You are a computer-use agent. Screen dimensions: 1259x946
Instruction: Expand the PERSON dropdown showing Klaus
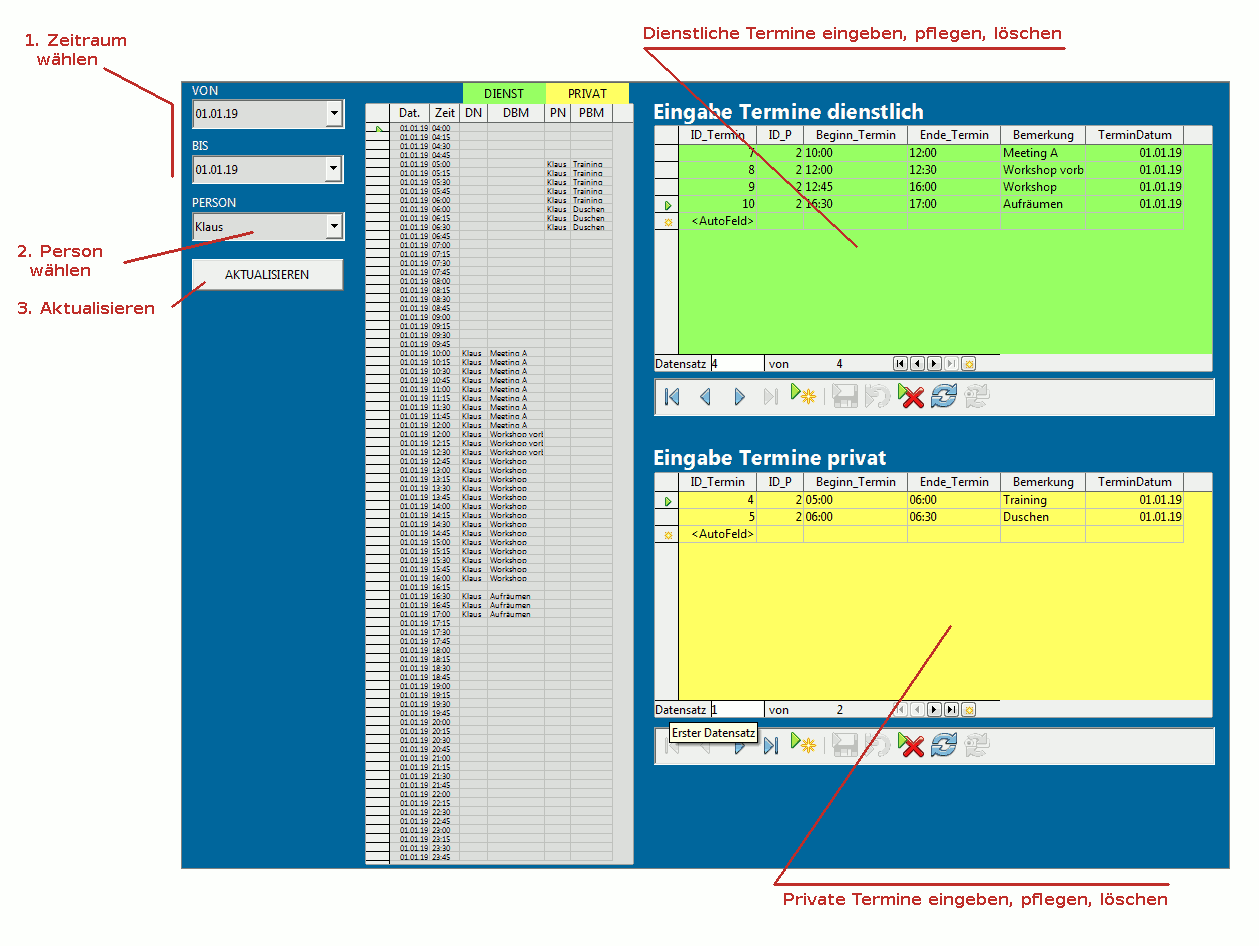pyautogui.click(x=334, y=227)
